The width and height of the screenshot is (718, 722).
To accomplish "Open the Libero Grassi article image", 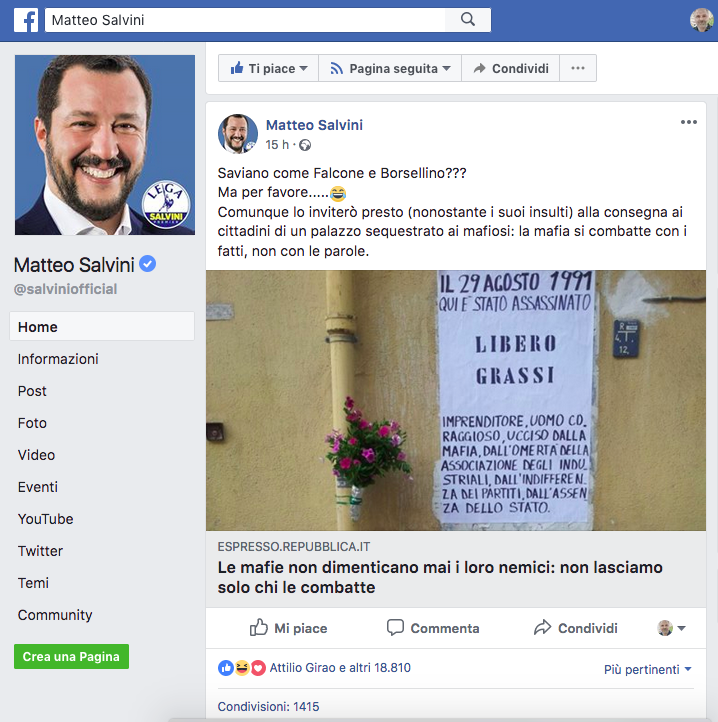I will (x=455, y=401).
